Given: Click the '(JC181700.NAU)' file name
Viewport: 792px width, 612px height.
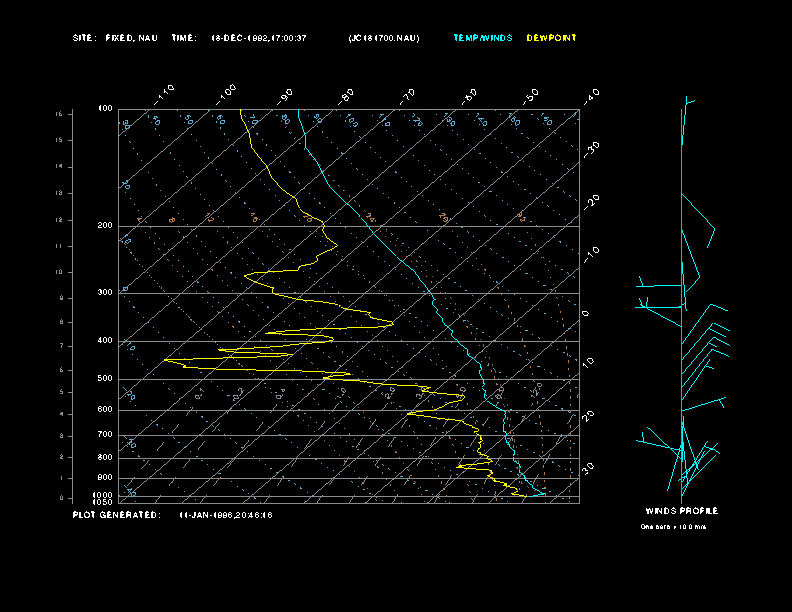Looking at the screenshot, I should point(384,38).
